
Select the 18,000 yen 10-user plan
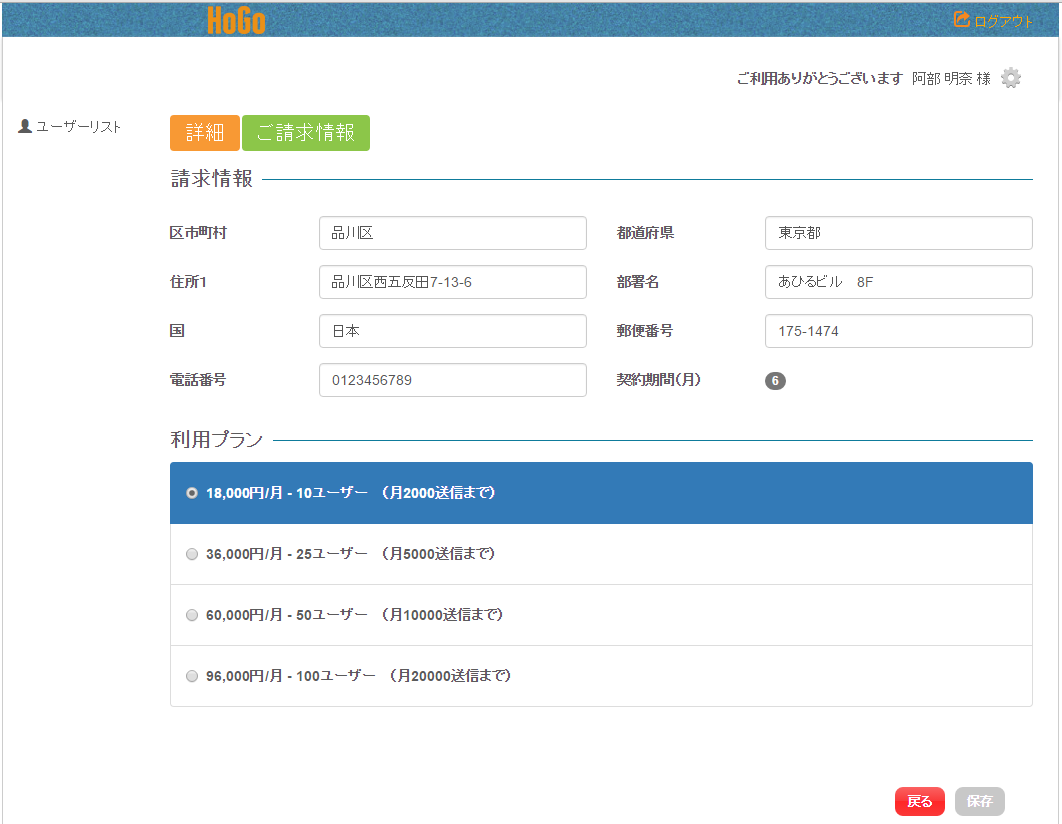(192, 493)
